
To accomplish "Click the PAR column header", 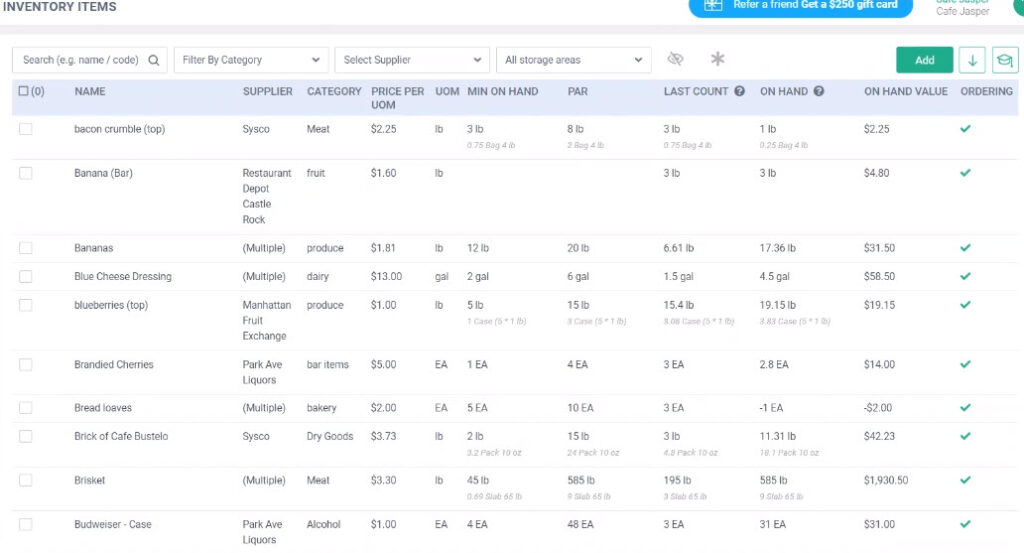I will coord(577,91).
